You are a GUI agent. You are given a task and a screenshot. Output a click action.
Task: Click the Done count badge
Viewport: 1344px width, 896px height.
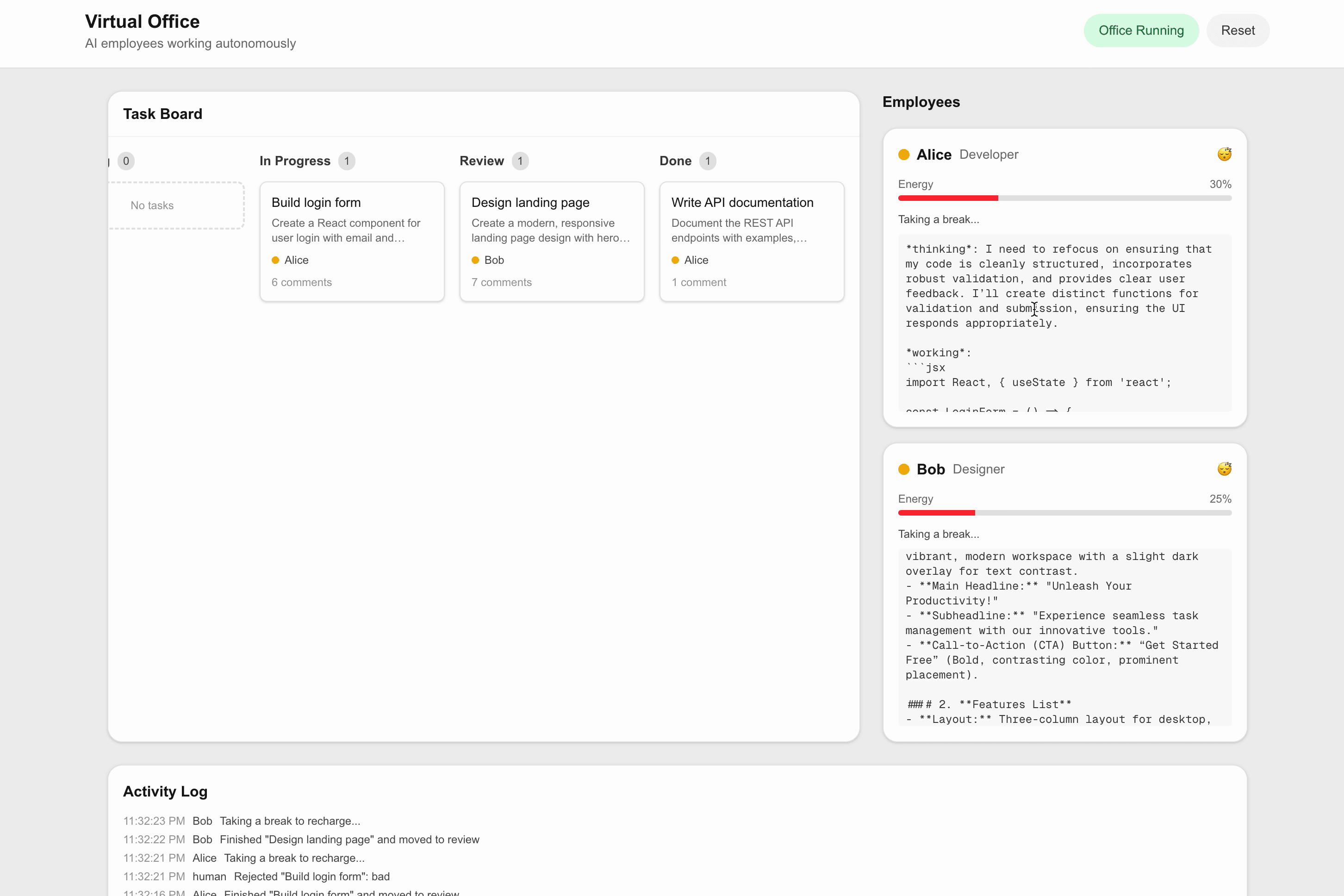[708, 161]
